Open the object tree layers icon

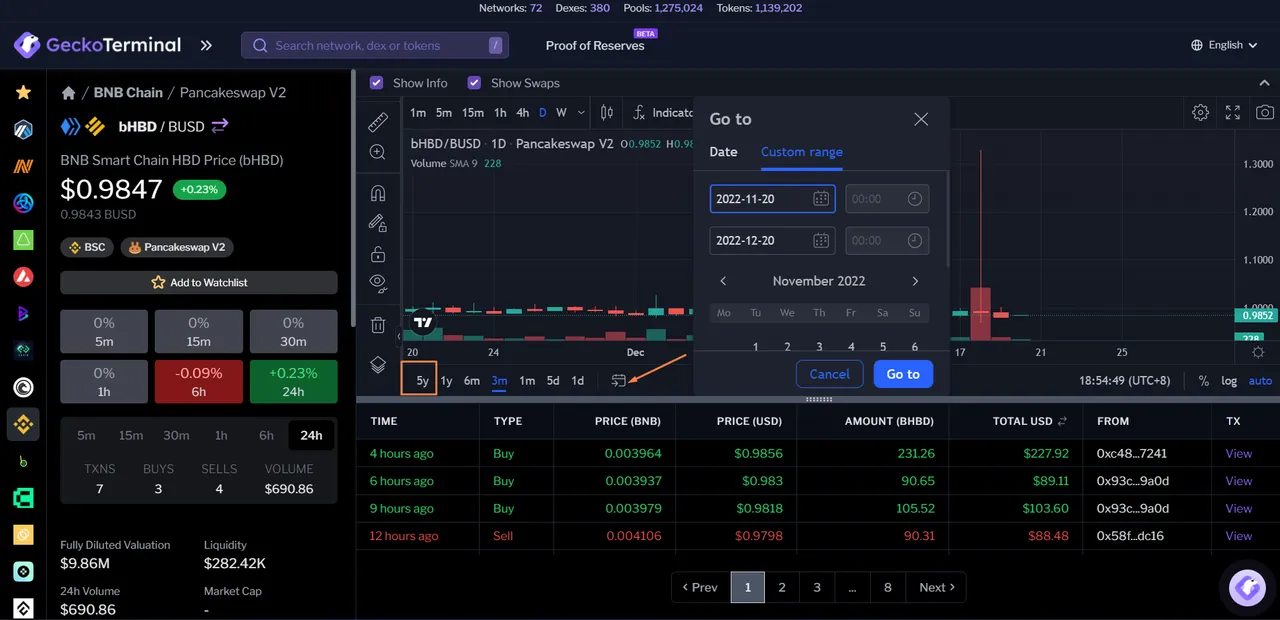coord(378,364)
